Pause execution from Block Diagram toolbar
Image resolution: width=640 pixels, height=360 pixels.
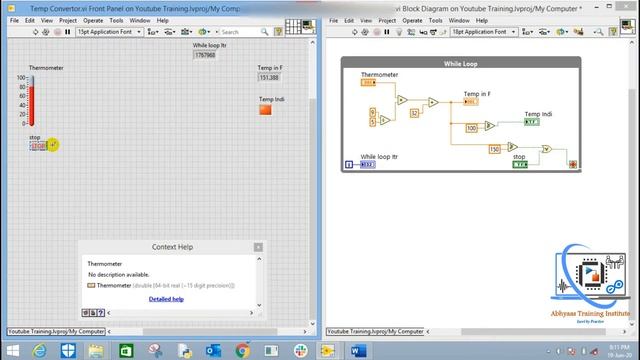tap(387, 32)
